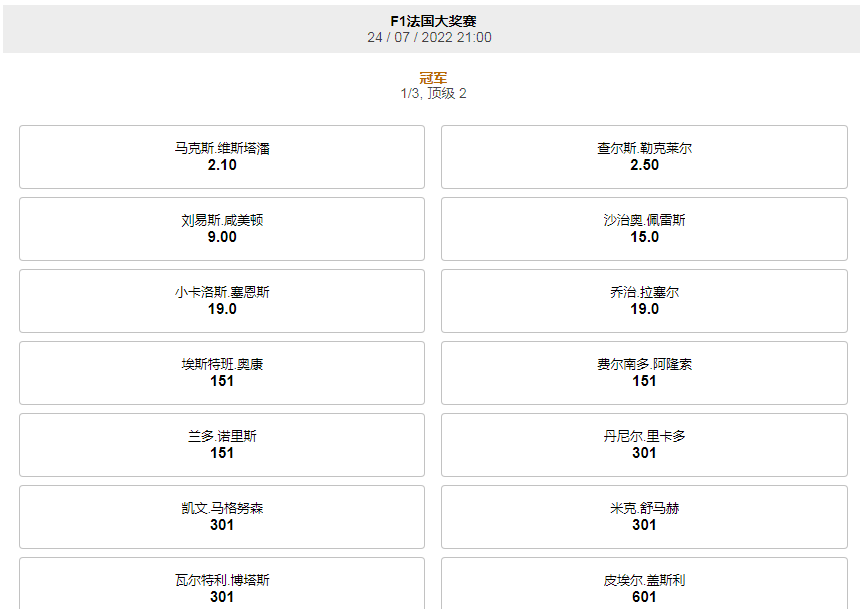Click the F1法国大奖赛 event title
This screenshot has width=860, height=609.
(x=430, y=18)
